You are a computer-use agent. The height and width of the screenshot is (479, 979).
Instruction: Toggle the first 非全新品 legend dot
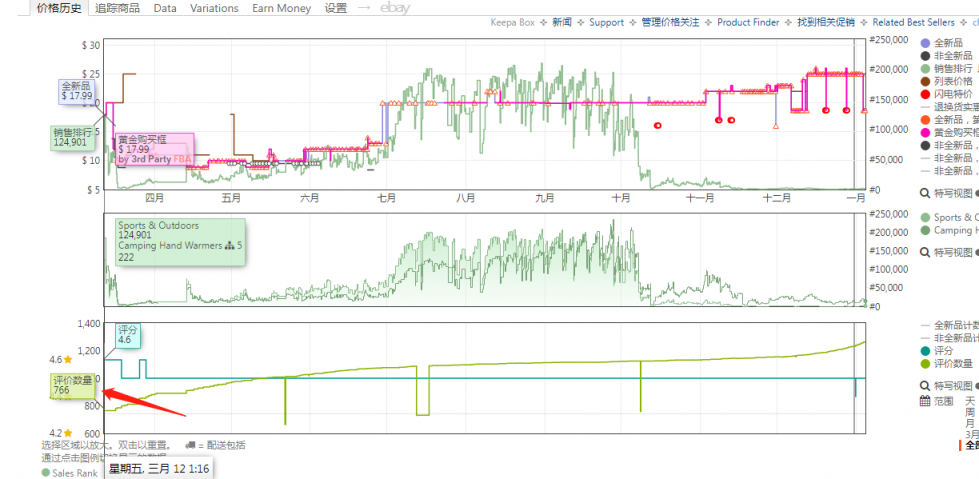(925, 56)
